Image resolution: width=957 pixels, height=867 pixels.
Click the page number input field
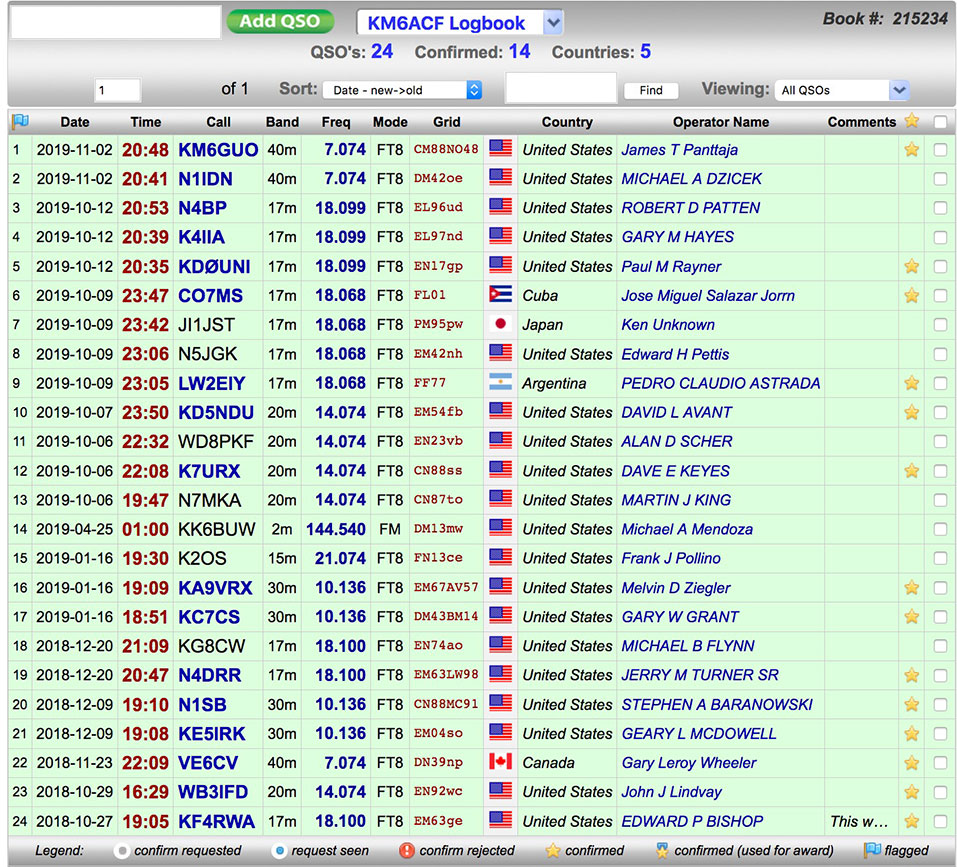pos(118,90)
